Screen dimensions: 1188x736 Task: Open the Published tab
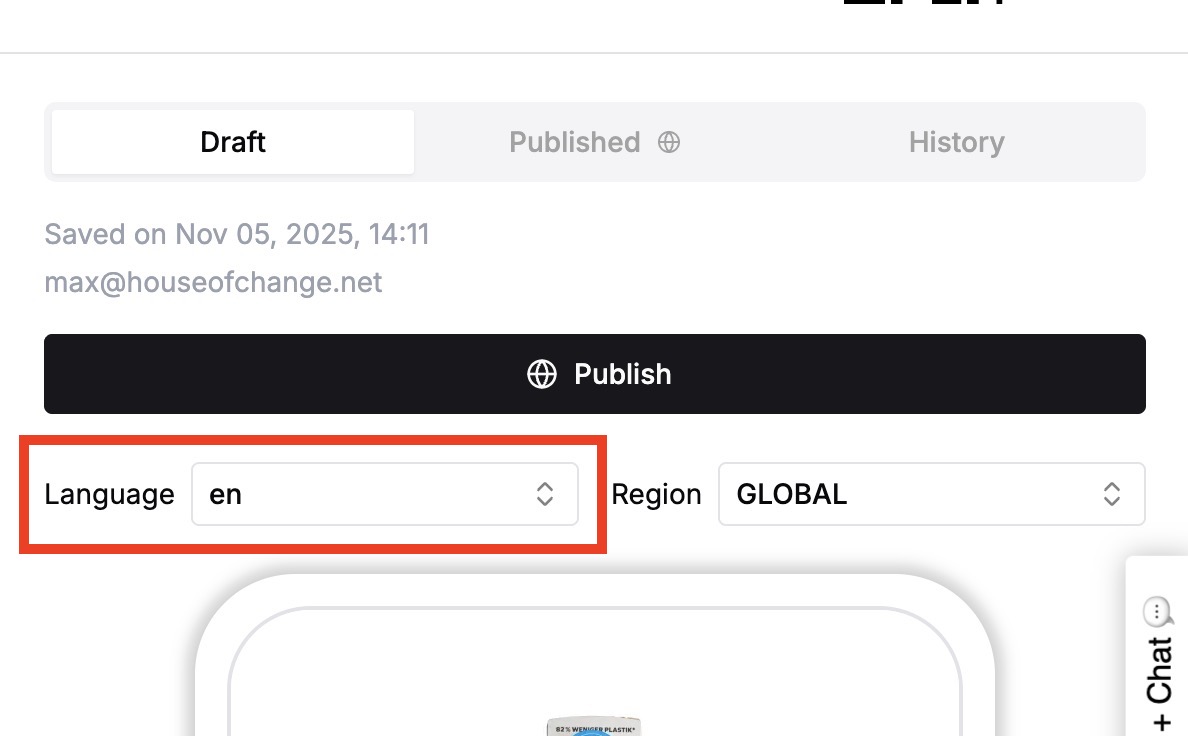(594, 142)
